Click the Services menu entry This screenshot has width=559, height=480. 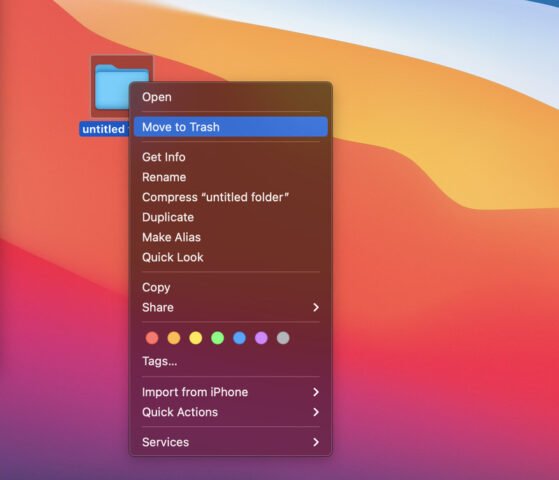[x=231, y=442]
